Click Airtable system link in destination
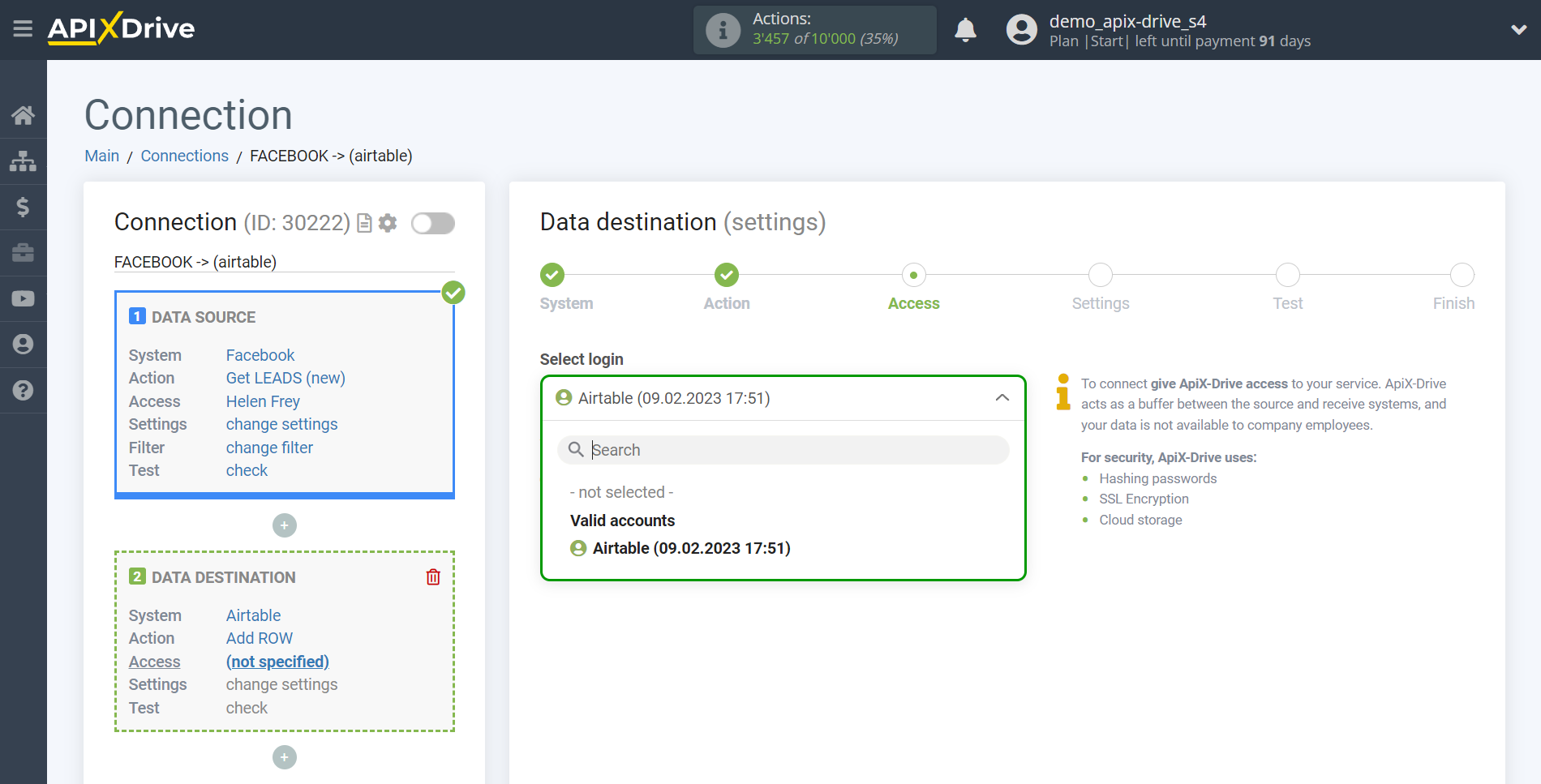 coord(253,615)
